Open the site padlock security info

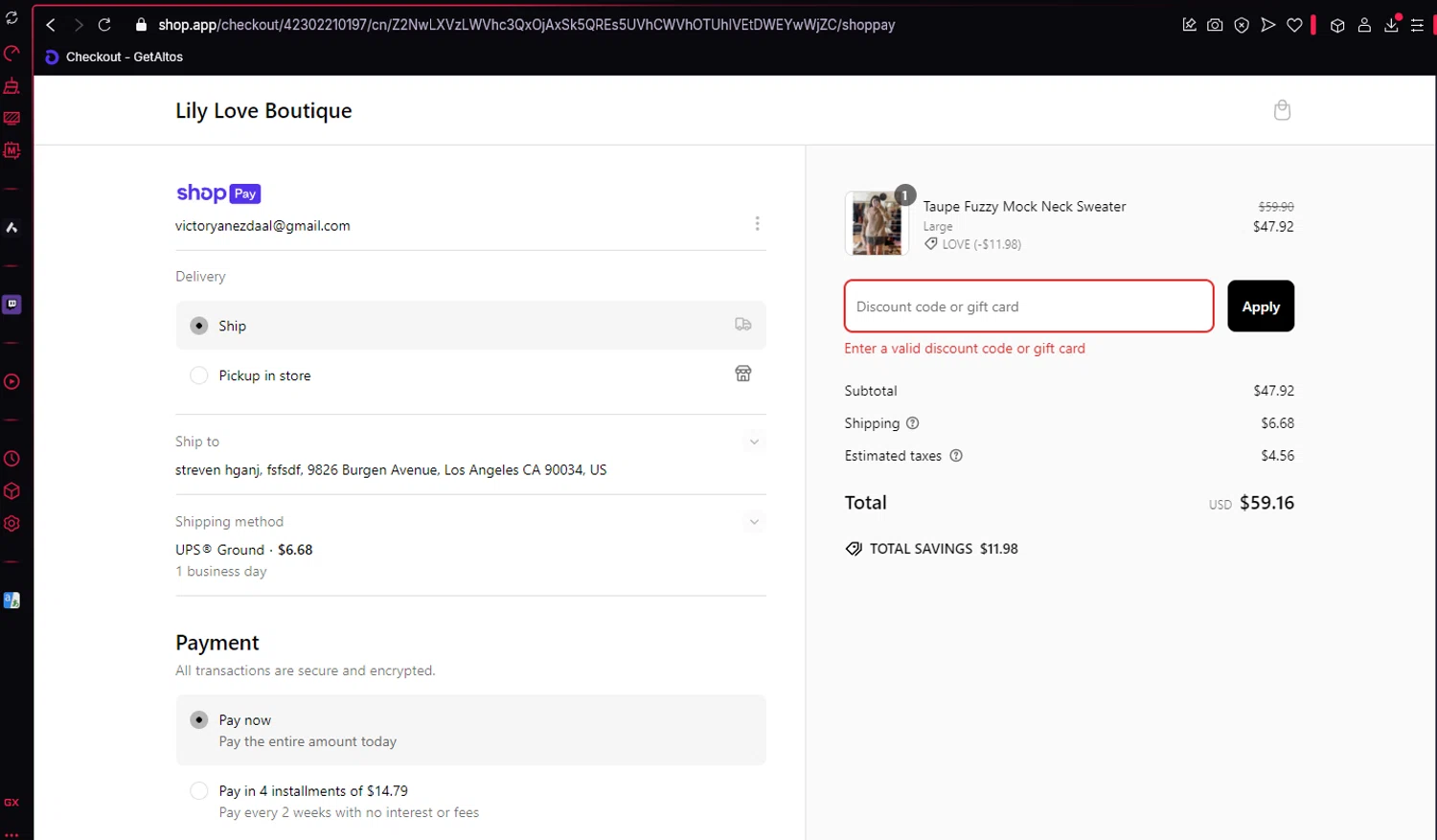141,25
